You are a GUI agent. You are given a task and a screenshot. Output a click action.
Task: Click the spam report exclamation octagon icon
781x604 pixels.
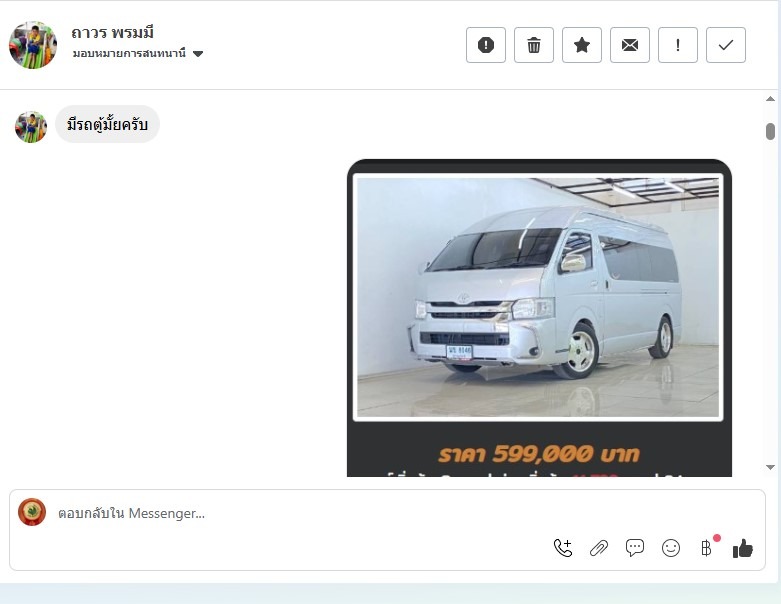pyautogui.click(x=486, y=45)
